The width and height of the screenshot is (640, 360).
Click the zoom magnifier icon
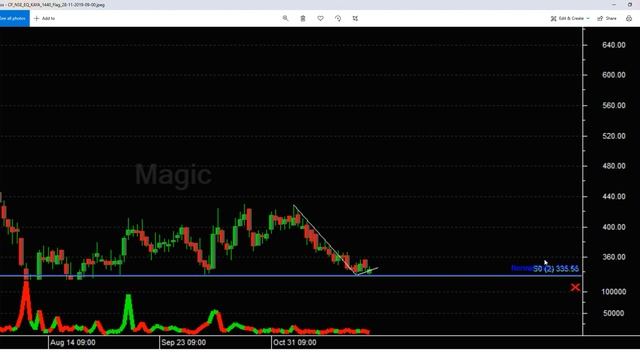point(285,18)
